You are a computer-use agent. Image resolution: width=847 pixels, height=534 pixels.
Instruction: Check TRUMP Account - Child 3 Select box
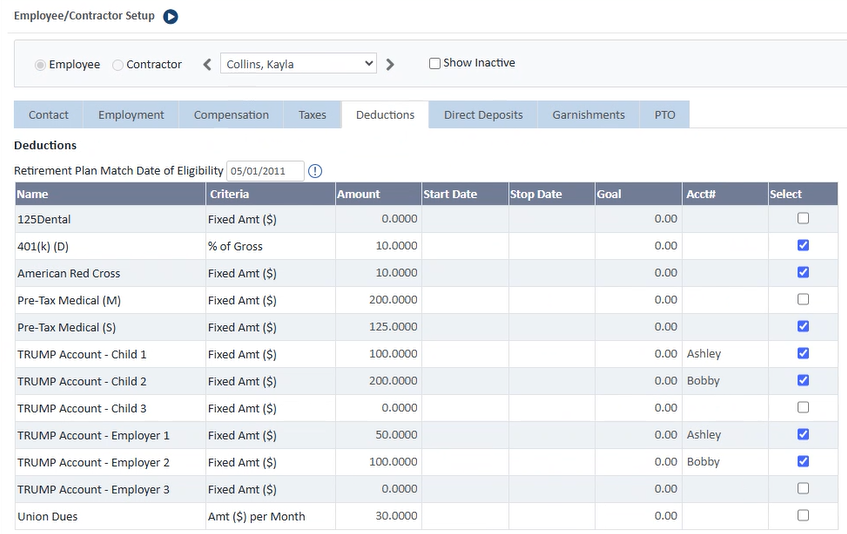point(803,407)
